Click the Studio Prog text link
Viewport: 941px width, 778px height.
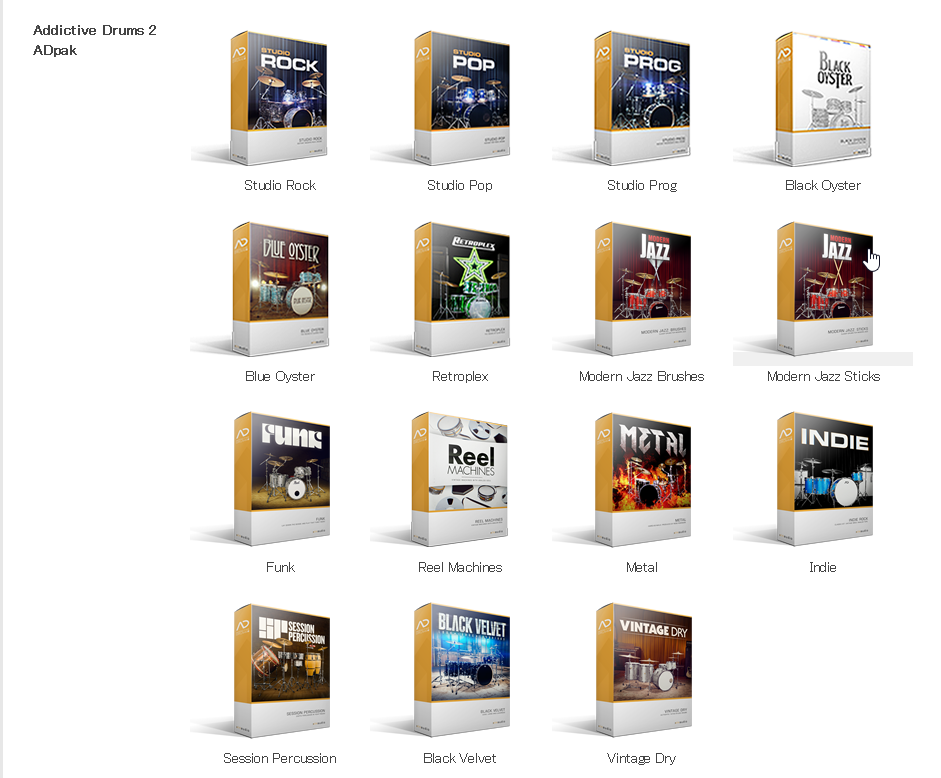642,185
